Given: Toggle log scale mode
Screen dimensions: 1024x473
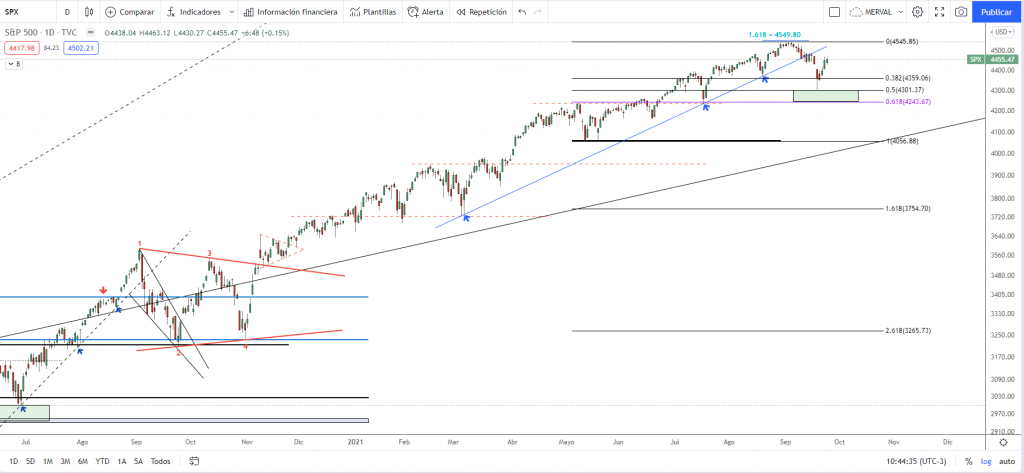Looking at the screenshot, I should click(x=985, y=461).
